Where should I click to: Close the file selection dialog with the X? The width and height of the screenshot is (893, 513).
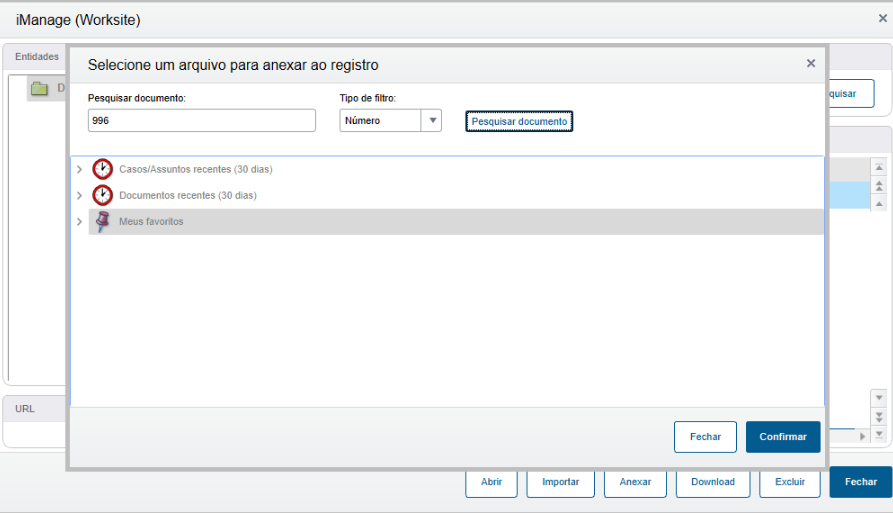click(811, 64)
